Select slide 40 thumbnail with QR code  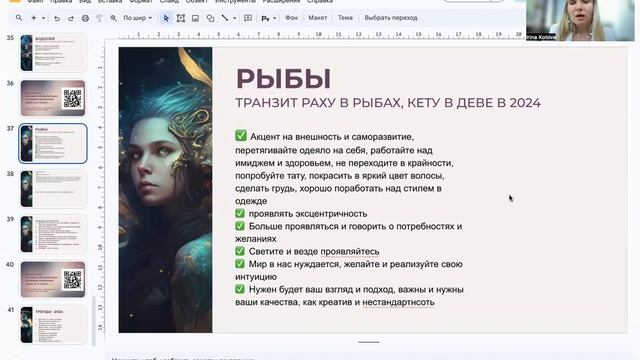click(x=53, y=280)
